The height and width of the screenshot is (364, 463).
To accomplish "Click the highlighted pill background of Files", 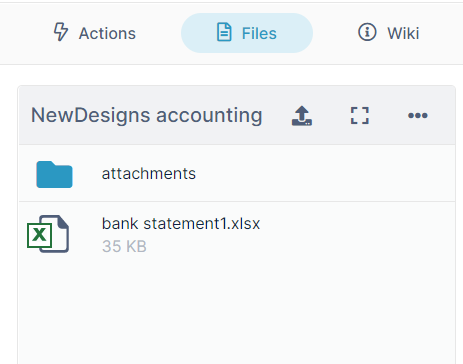I will pyautogui.click(x=247, y=33).
